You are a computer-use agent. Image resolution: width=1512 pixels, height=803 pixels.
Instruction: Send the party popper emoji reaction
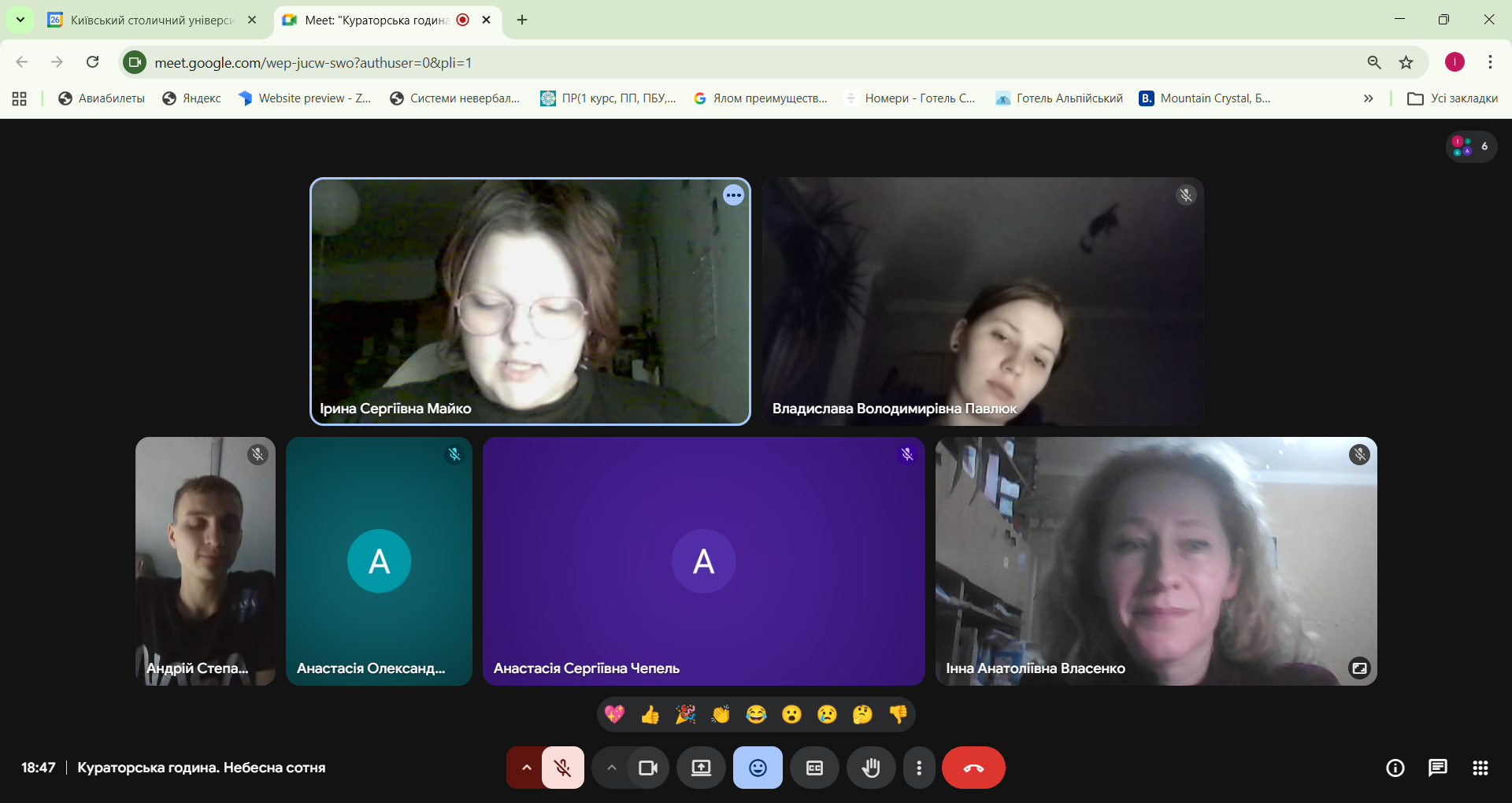[x=685, y=714]
